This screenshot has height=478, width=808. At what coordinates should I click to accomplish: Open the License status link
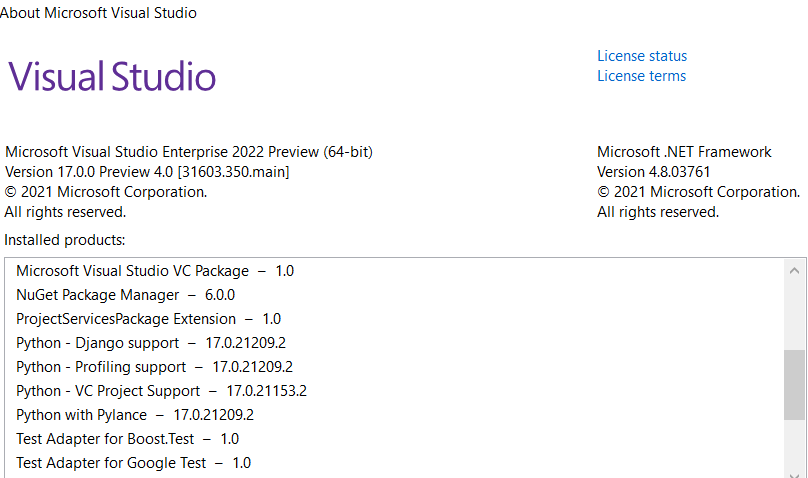642,56
